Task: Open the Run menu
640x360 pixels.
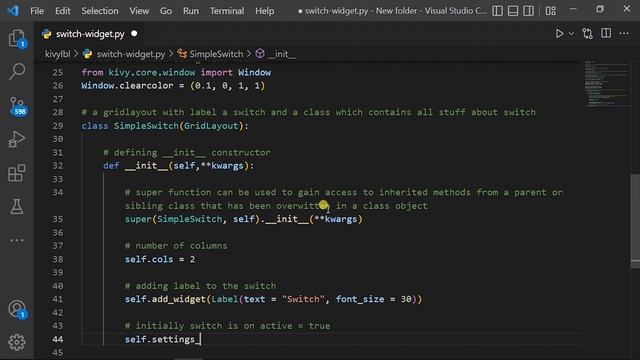Action: click(x=191, y=11)
